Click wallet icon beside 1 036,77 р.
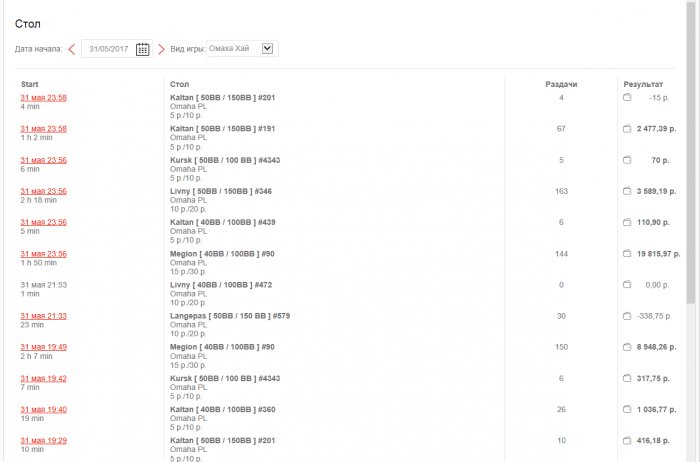Viewport: 700px width, 462px height. 627,409
